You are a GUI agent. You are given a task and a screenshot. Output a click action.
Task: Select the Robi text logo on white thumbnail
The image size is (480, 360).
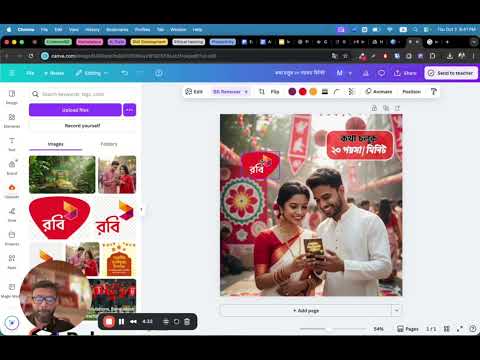coord(114,218)
